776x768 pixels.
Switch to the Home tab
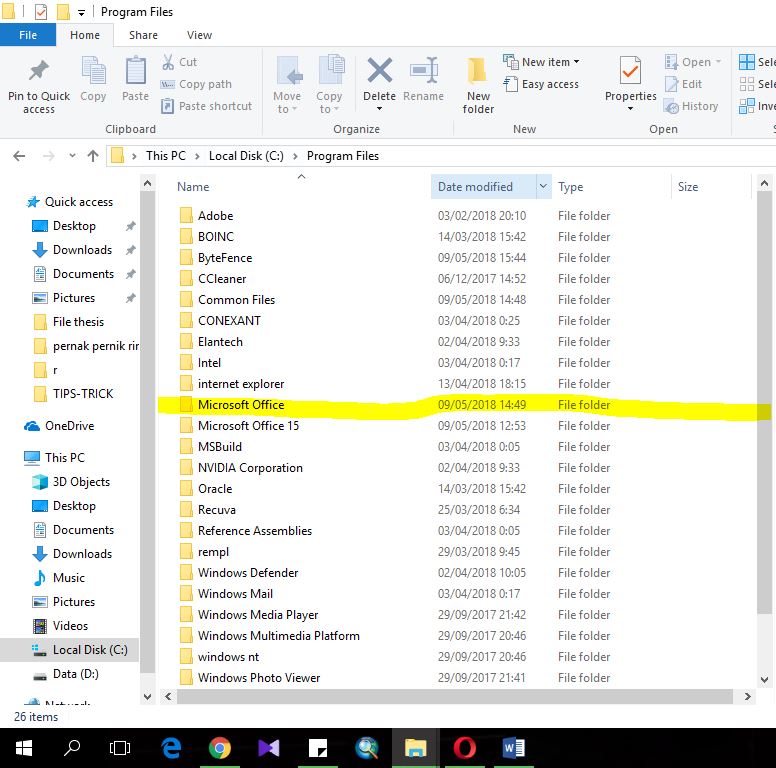coord(85,35)
